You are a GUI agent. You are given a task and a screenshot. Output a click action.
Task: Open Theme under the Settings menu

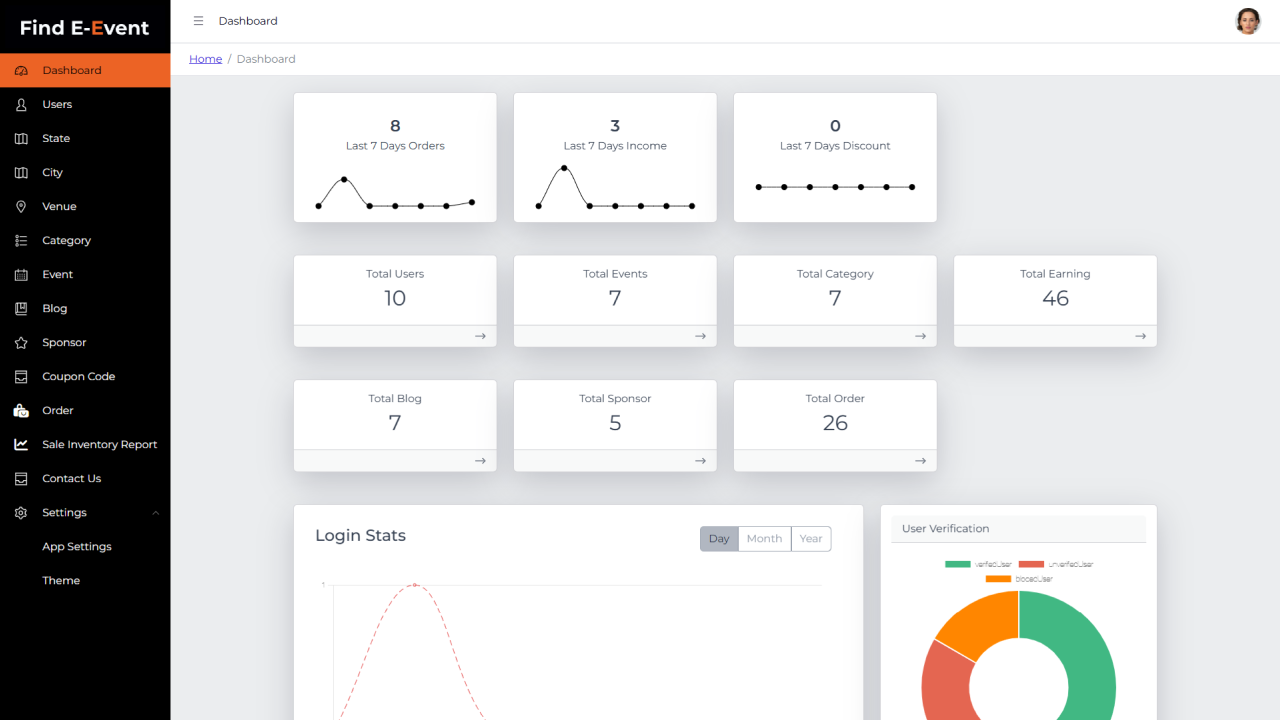tap(61, 580)
